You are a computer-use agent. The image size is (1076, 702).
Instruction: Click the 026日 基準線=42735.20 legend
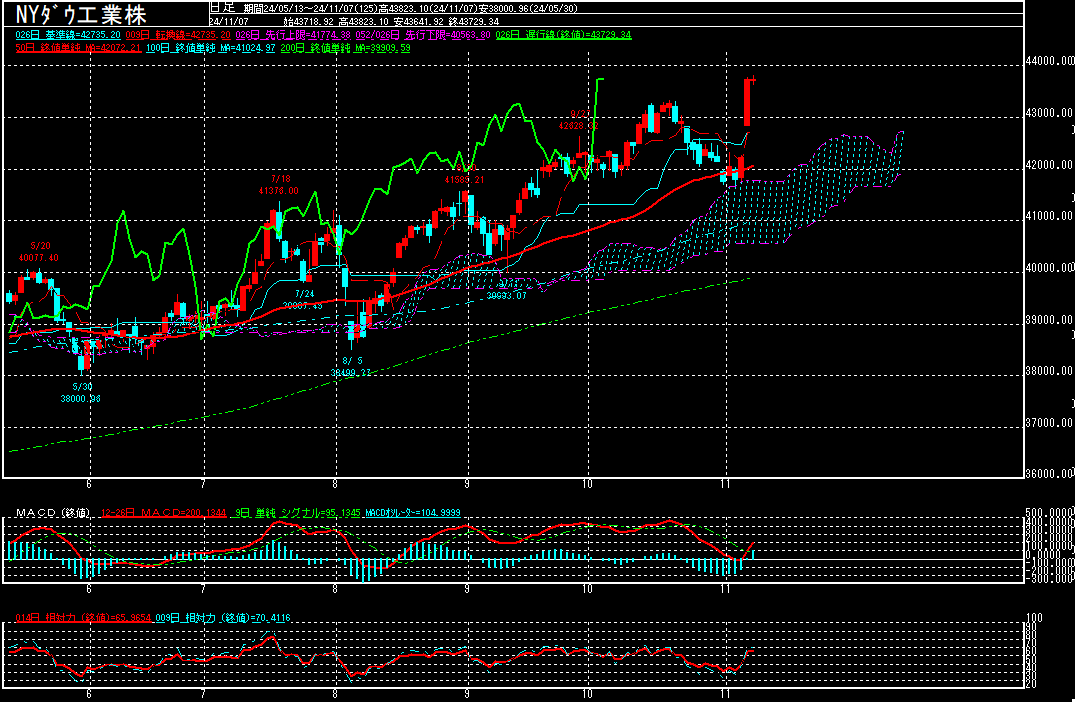[x=68, y=34]
